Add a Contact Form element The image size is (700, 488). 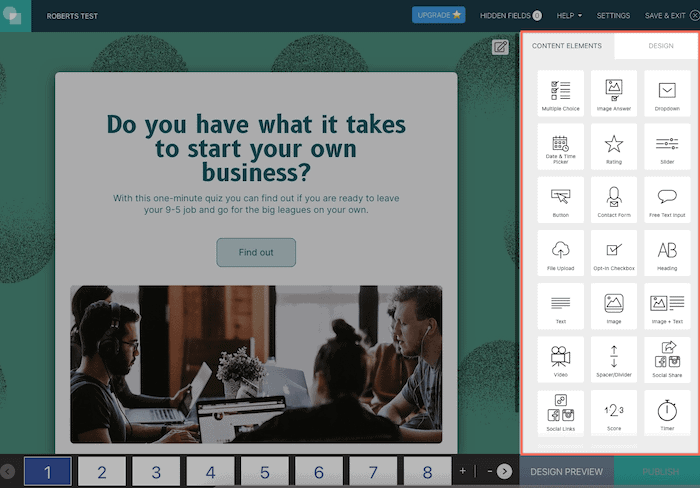point(614,200)
